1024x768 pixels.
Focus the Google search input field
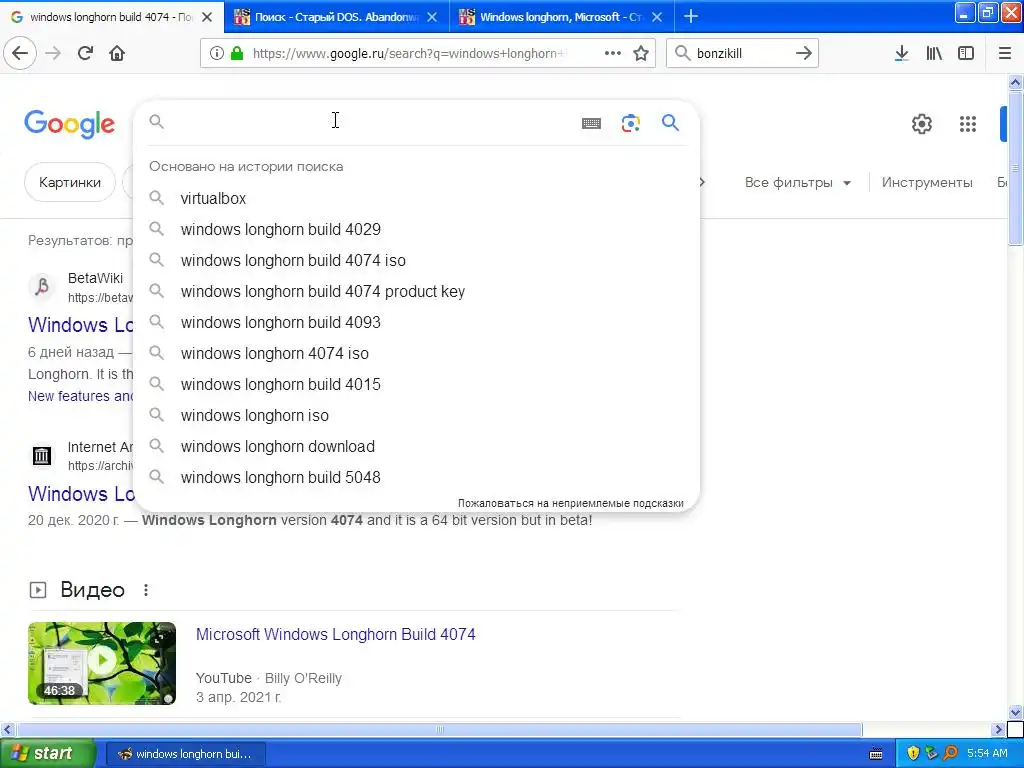coord(369,122)
